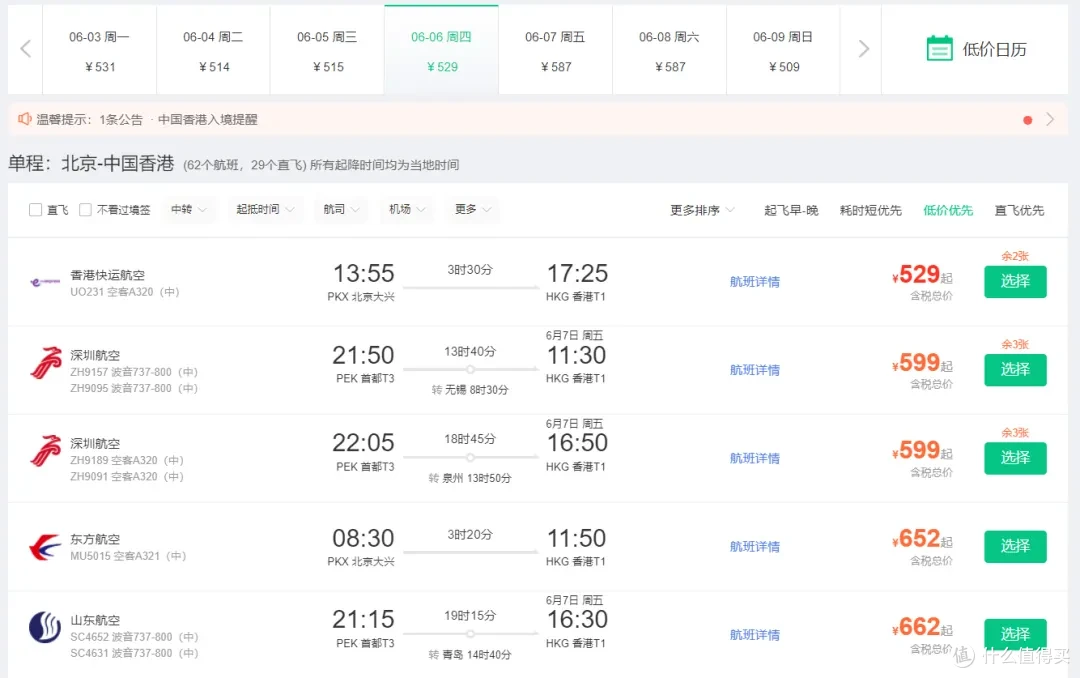
Task: Choose the ¥652 China Eastern flight
Action: pyautogui.click(x=1015, y=546)
